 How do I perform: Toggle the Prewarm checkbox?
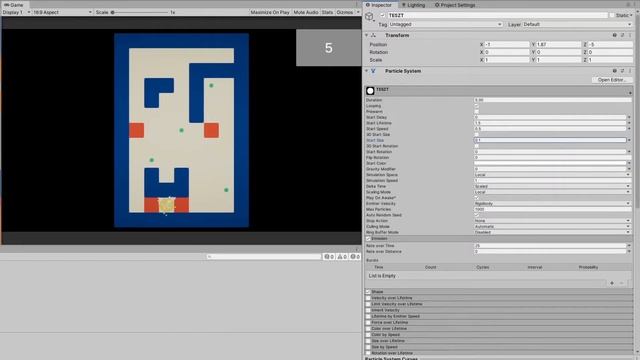[476, 111]
